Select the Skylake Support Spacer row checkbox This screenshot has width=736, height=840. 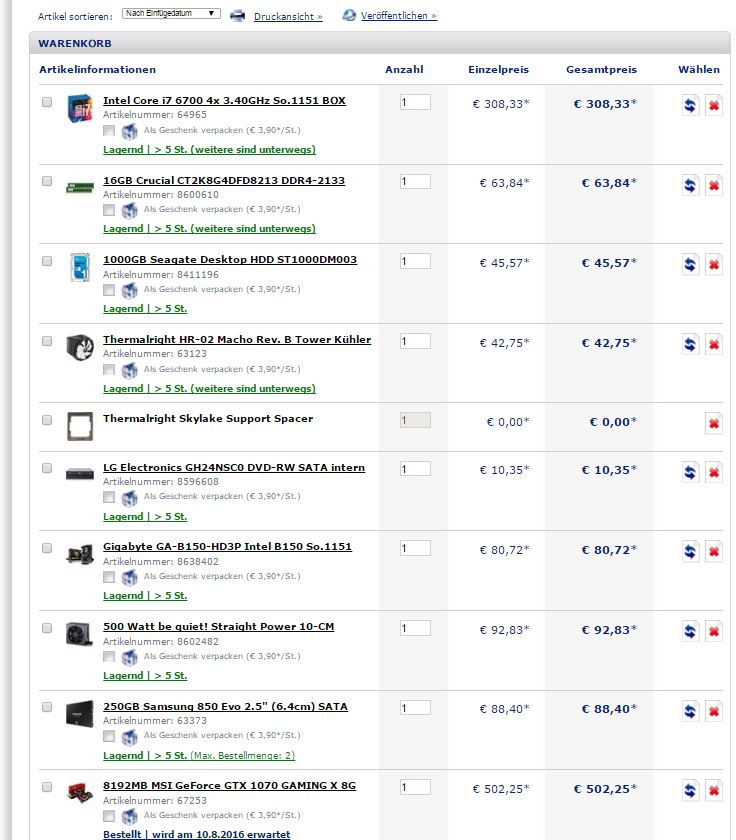pos(47,420)
